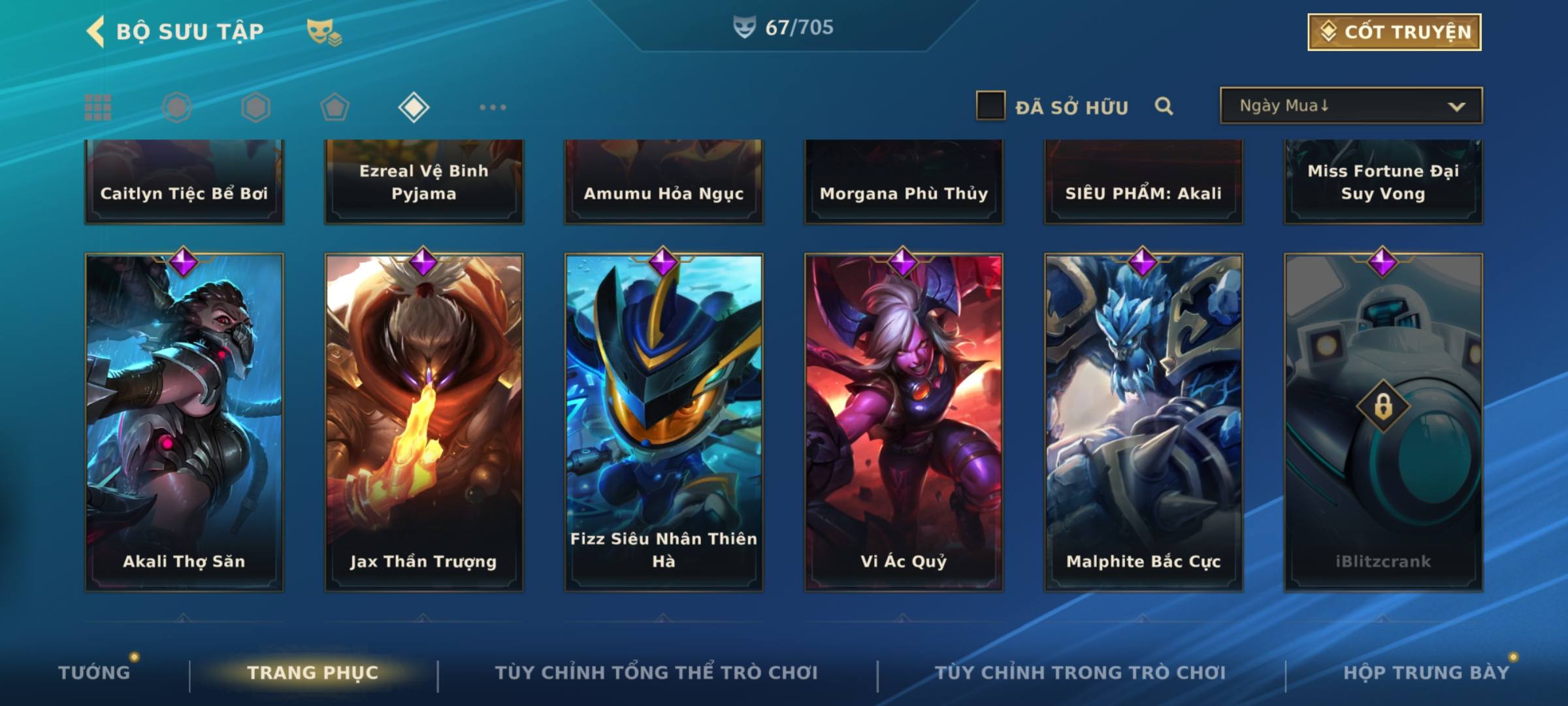The height and width of the screenshot is (706, 1568).
Task: Click the magnifying glass search icon
Action: pos(1164,106)
